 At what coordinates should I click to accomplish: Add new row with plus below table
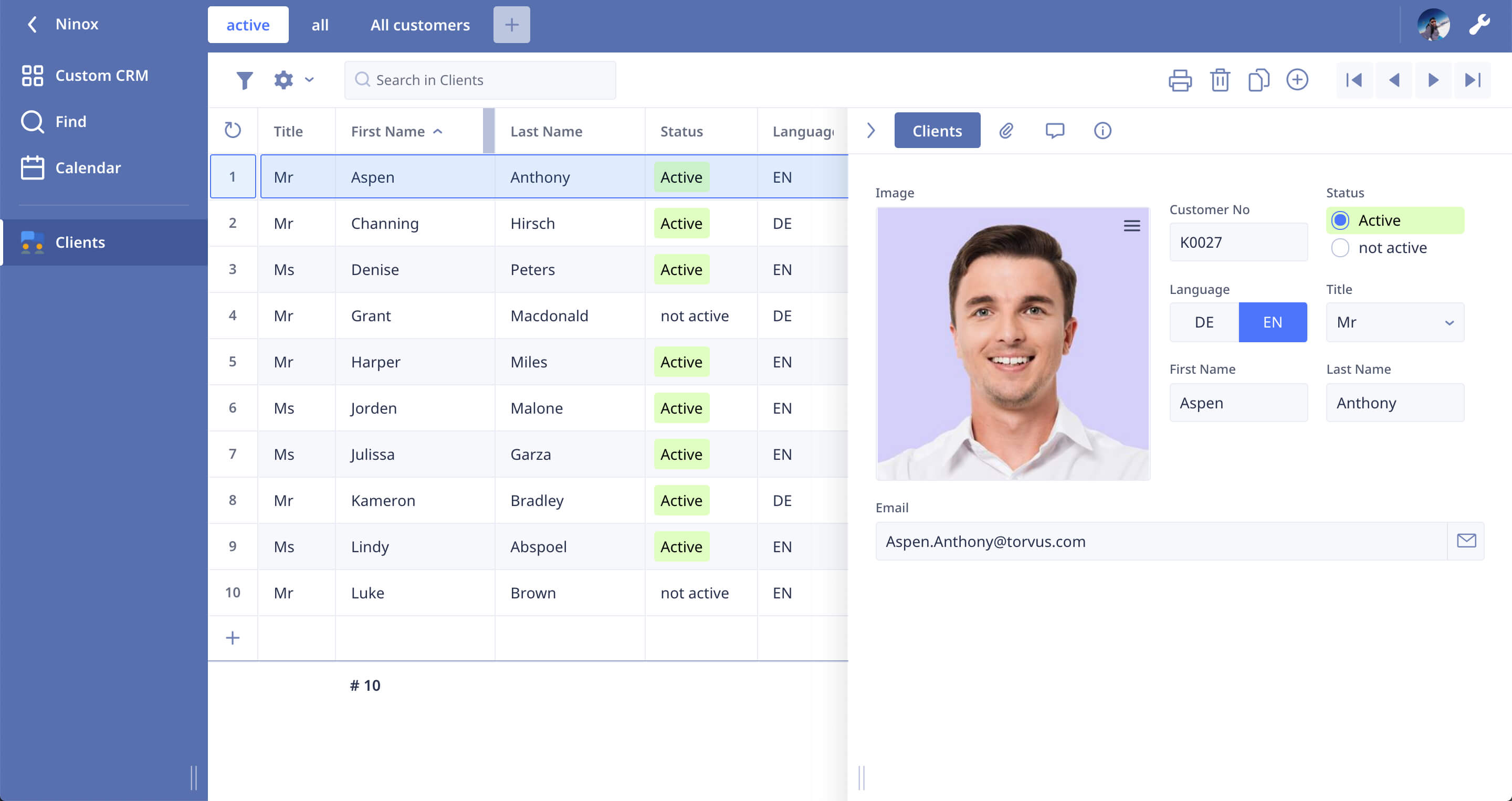tap(233, 638)
